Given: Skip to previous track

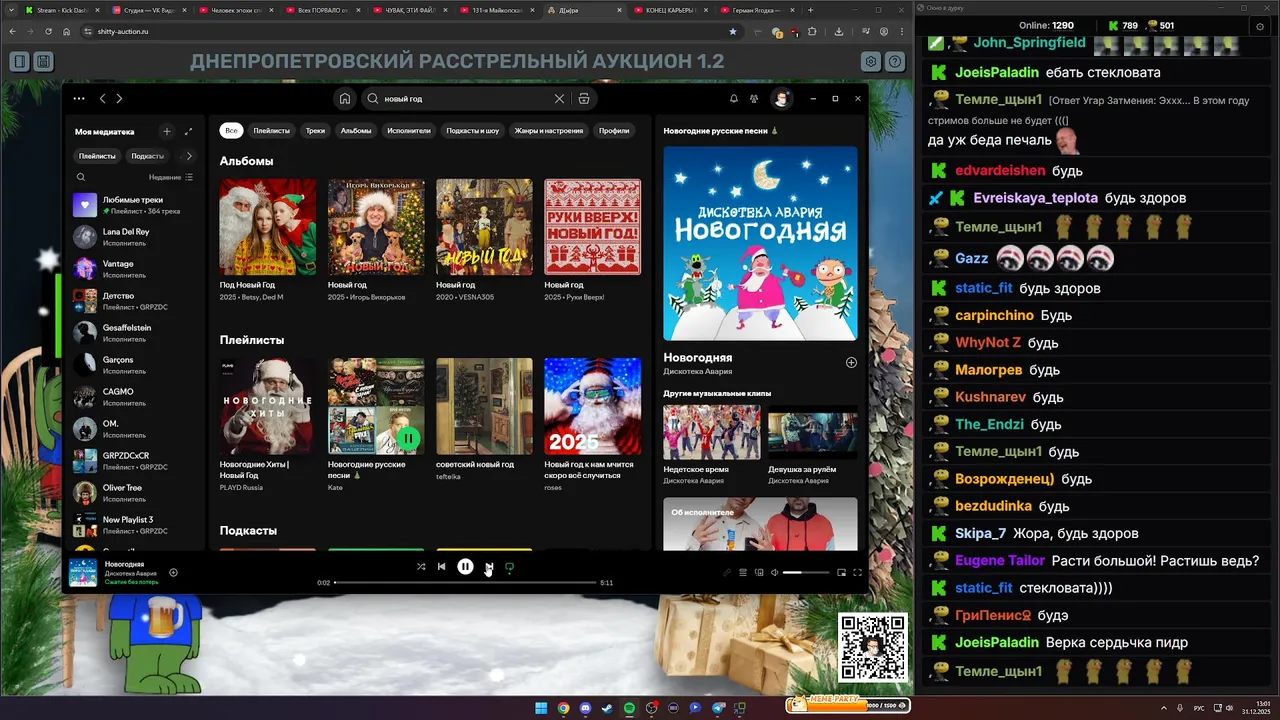Looking at the screenshot, I should [441, 567].
